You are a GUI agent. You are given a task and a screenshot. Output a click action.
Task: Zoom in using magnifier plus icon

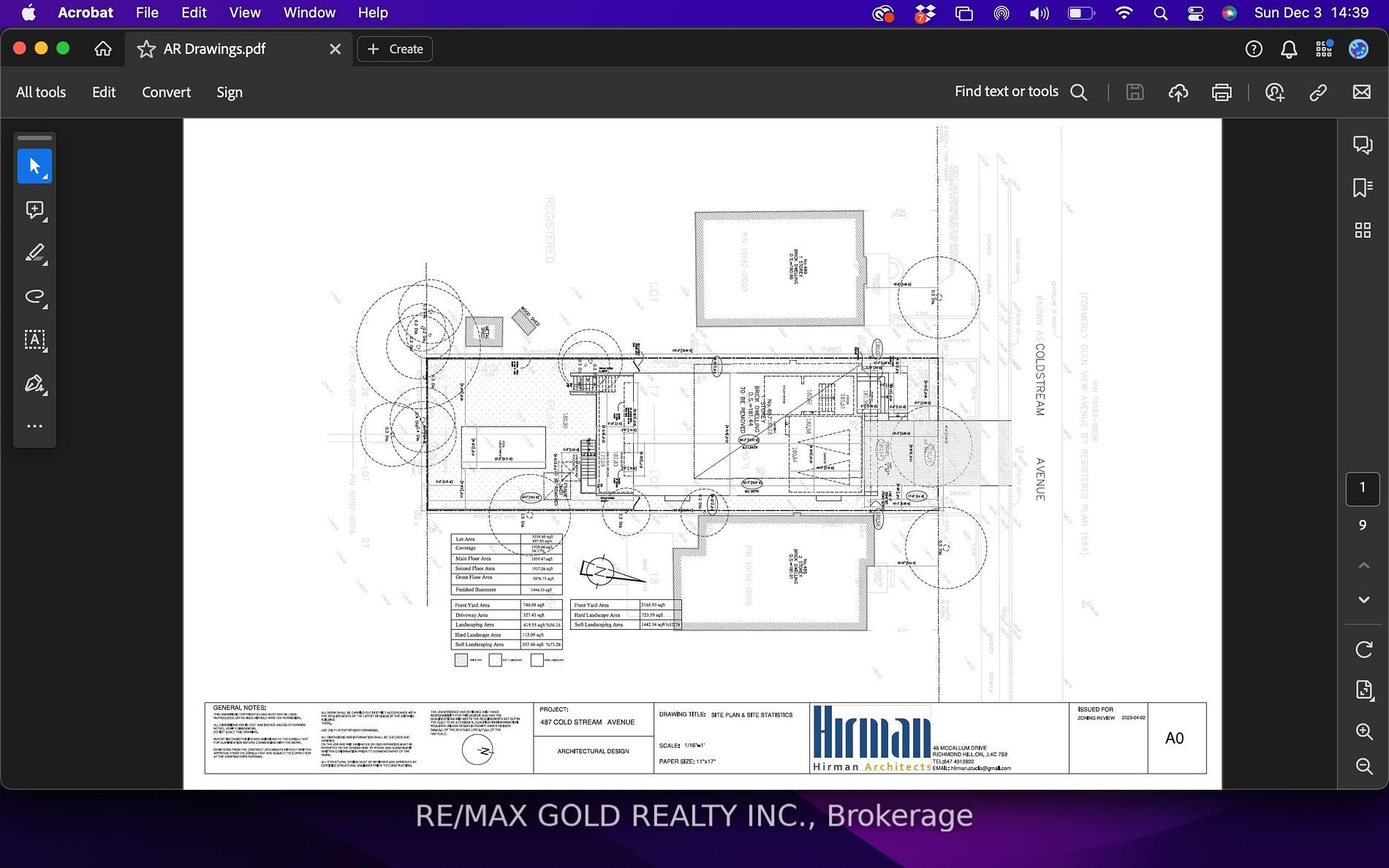(1363, 731)
